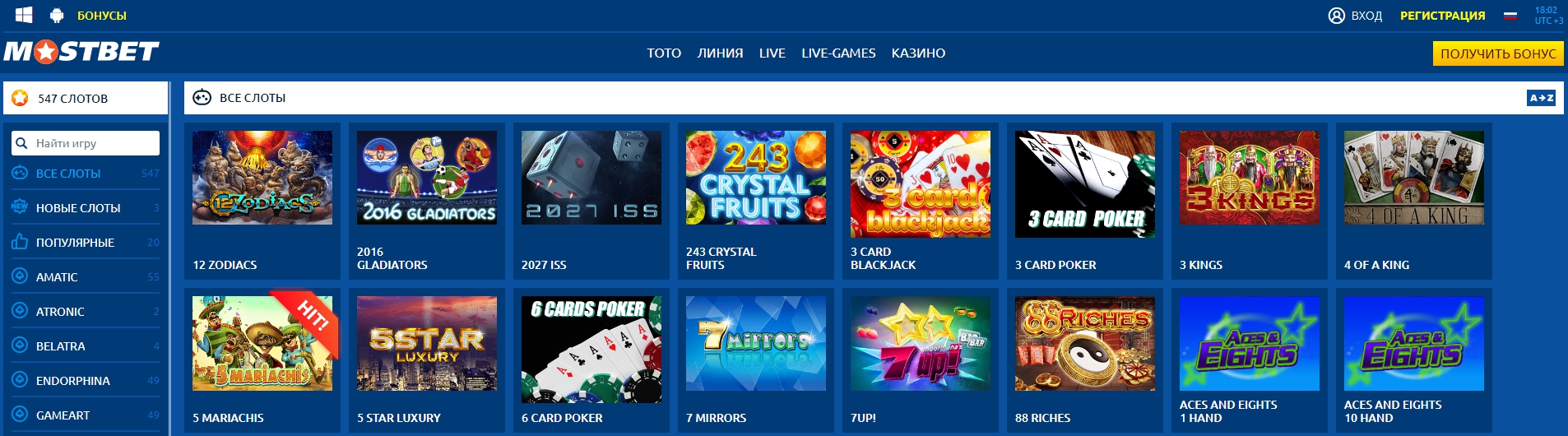The height and width of the screenshot is (436, 1568).
Task: Click the ПОЛУЧИТЬ БОНУС button
Action: tap(1498, 53)
